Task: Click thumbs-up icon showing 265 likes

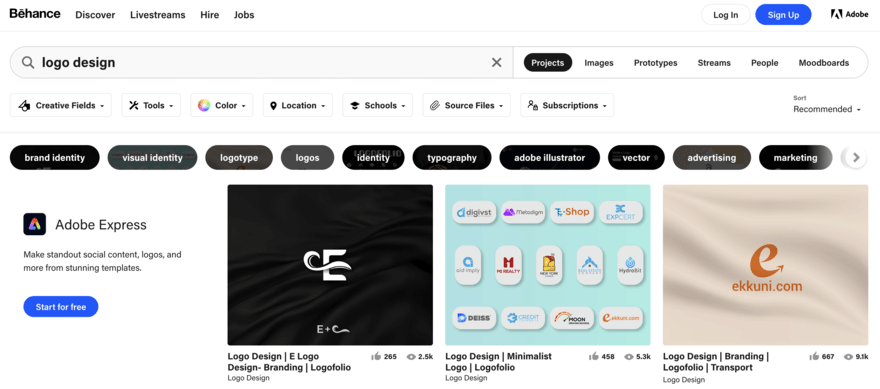Action: point(376,356)
